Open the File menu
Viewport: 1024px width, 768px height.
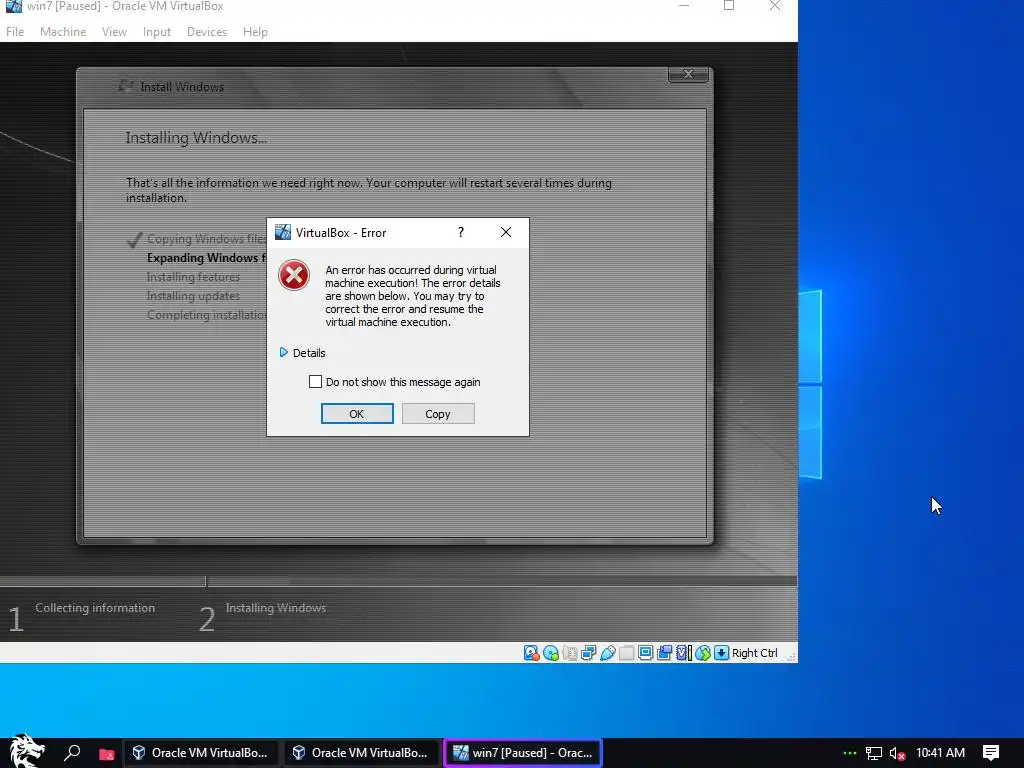15,31
